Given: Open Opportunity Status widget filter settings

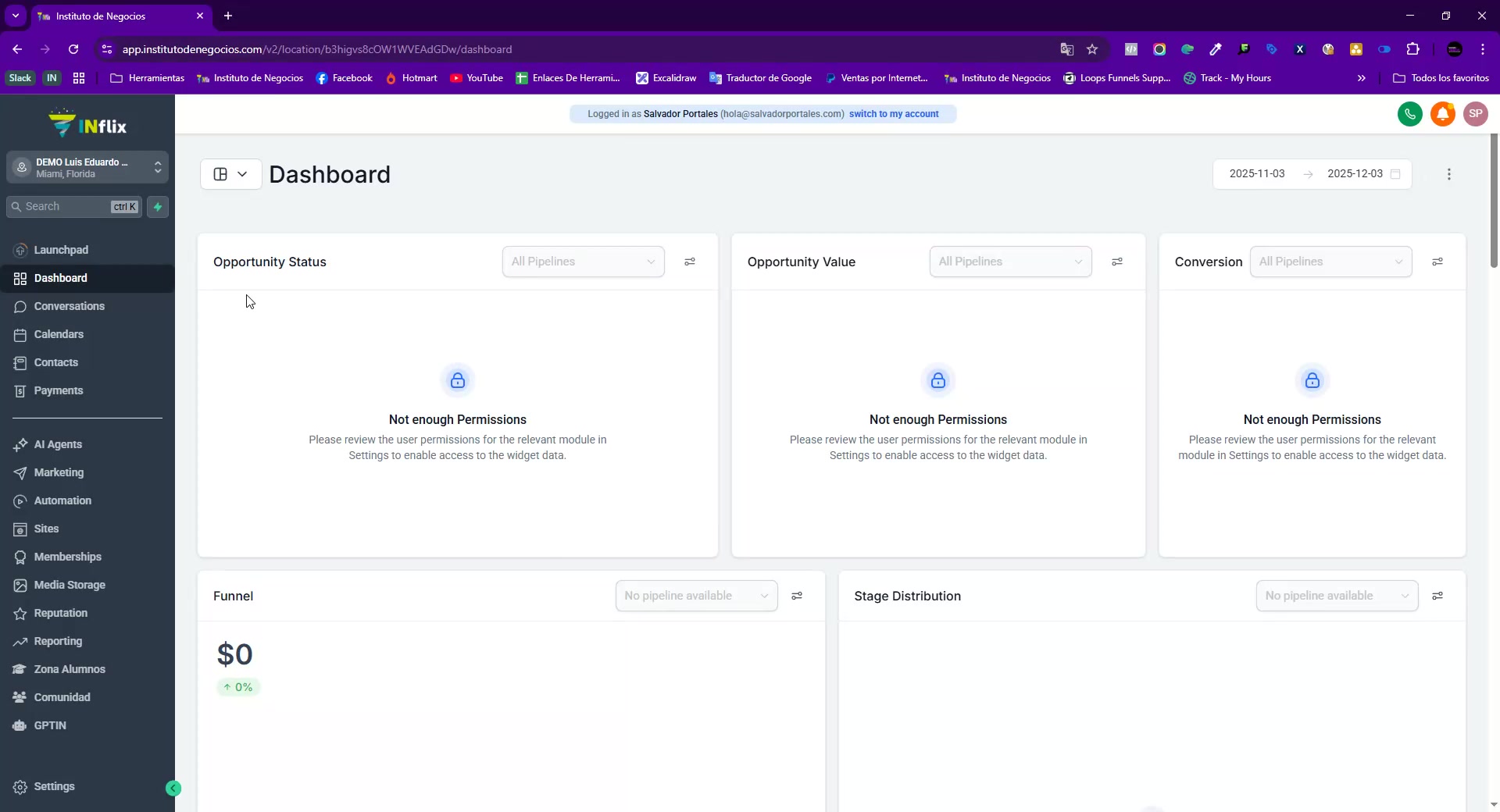Looking at the screenshot, I should pyautogui.click(x=690, y=262).
